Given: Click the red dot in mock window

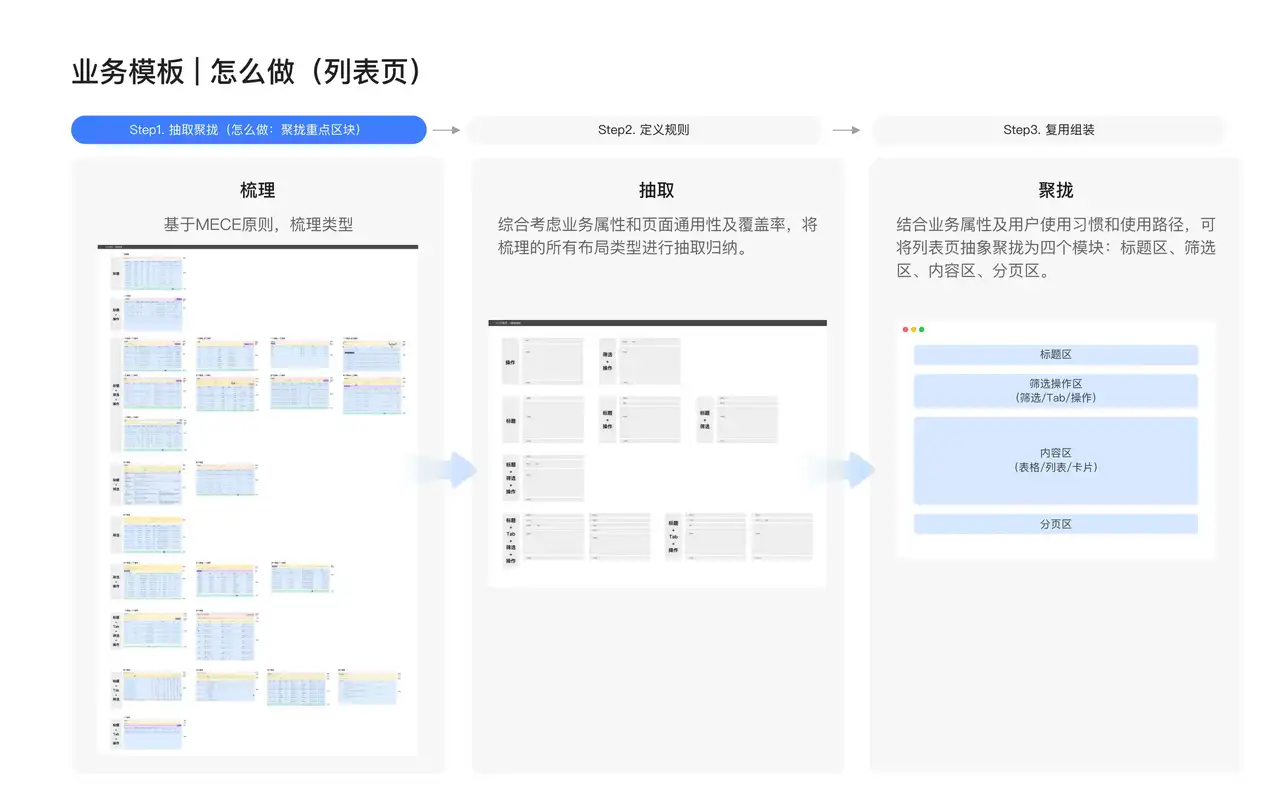Looking at the screenshot, I should pos(905,329).
